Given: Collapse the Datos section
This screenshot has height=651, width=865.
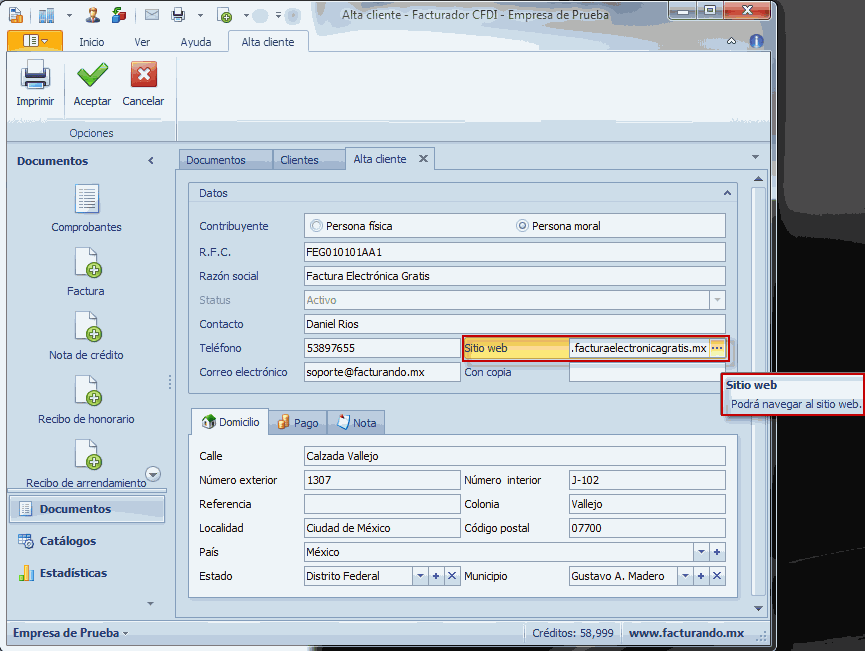Looking at the screenshot, I should point(727,193).
